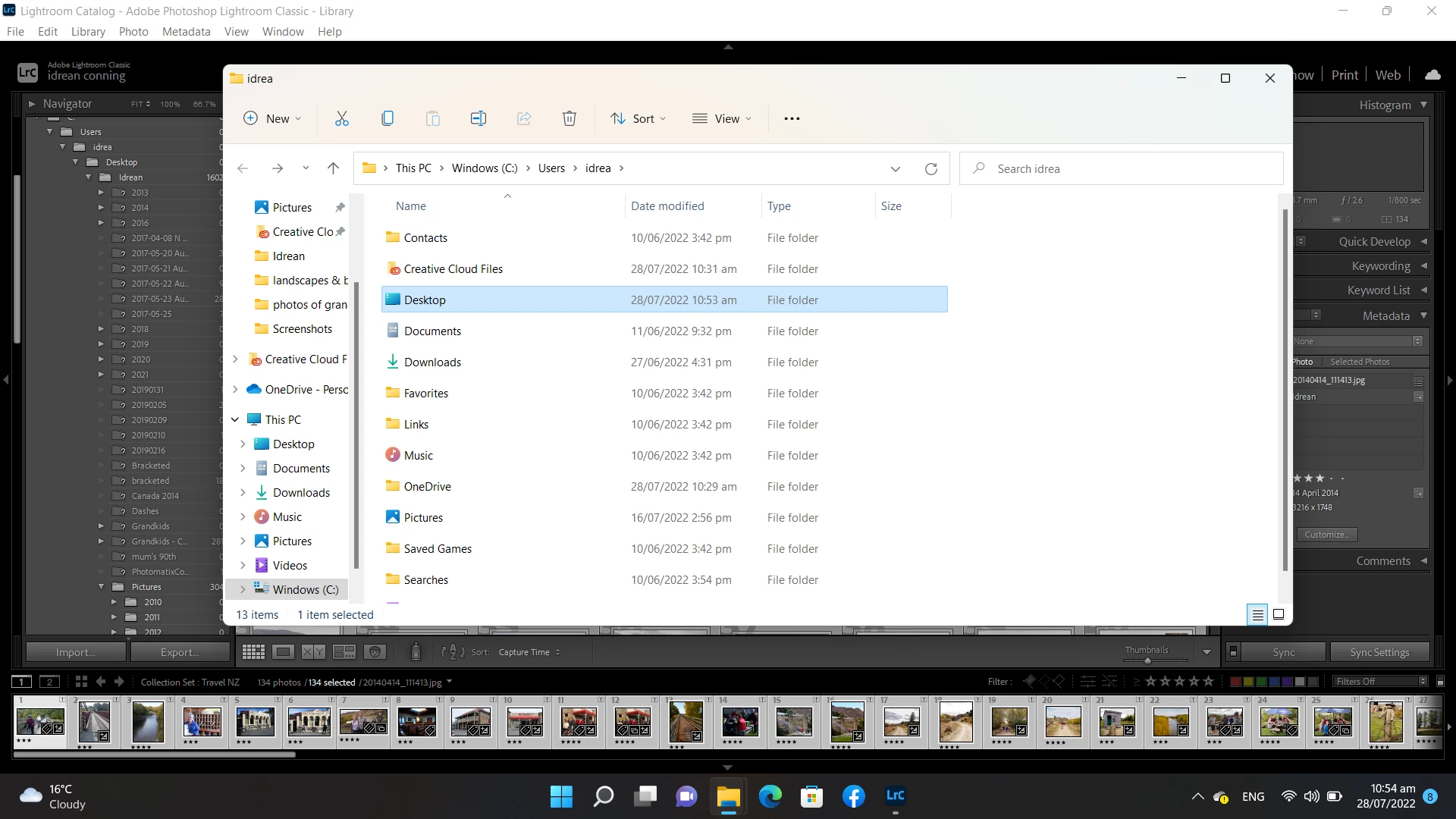Image resolution: width=1456 pixels, height=819 pixels.
Task: Open Compare view (XY) icon
Action: [x=313, y=652]
